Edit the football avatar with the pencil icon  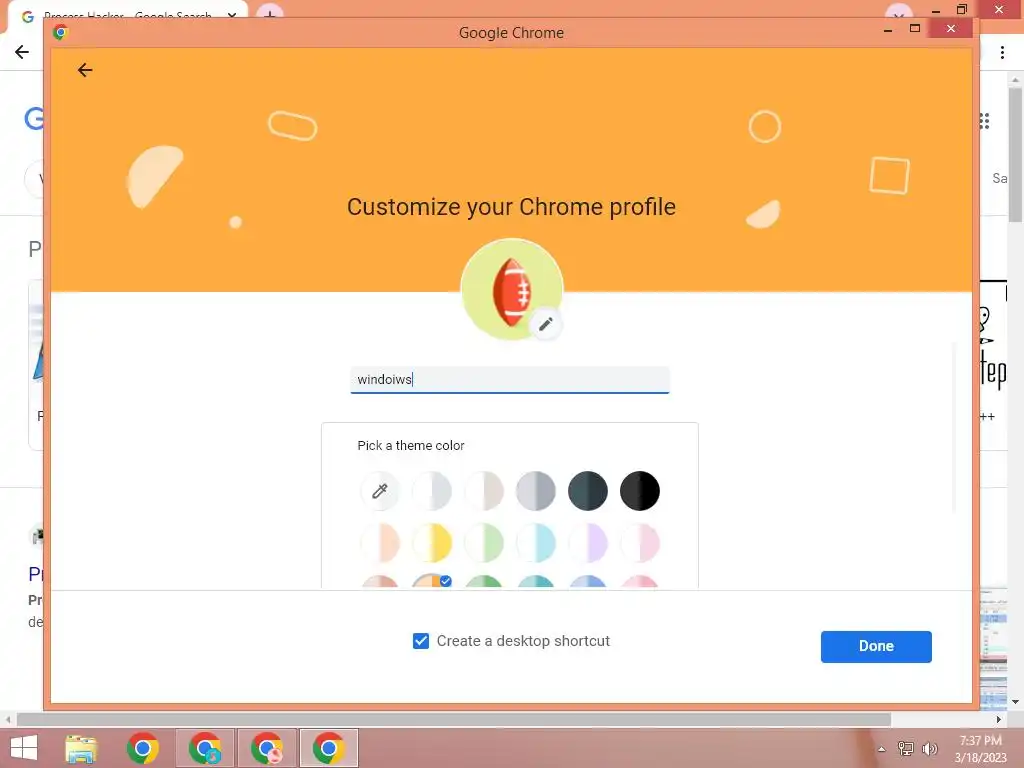[546, 324]
